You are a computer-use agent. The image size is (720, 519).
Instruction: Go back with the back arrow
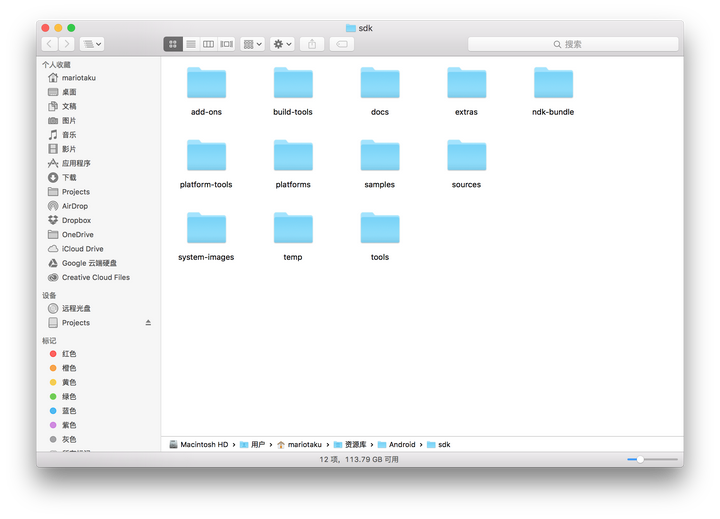tap(50, 44)
